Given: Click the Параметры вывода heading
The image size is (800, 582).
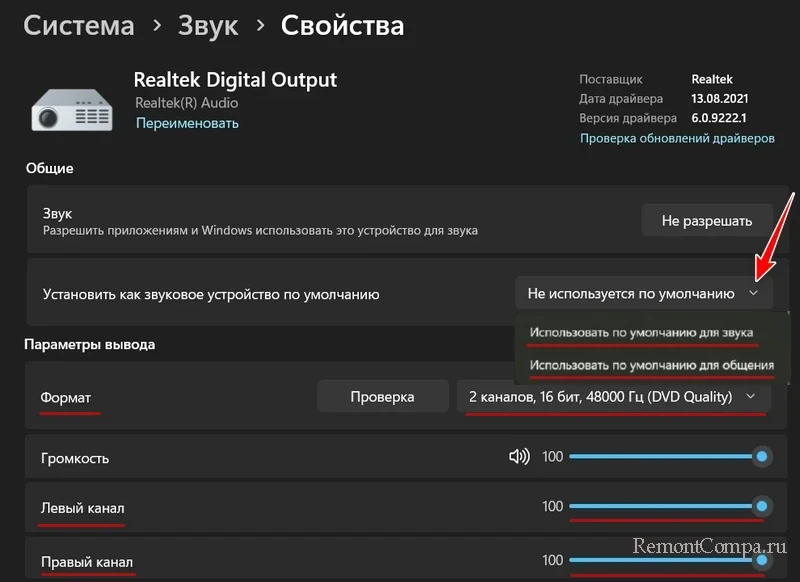Looking at the screenshot, I should click(90, 345).
